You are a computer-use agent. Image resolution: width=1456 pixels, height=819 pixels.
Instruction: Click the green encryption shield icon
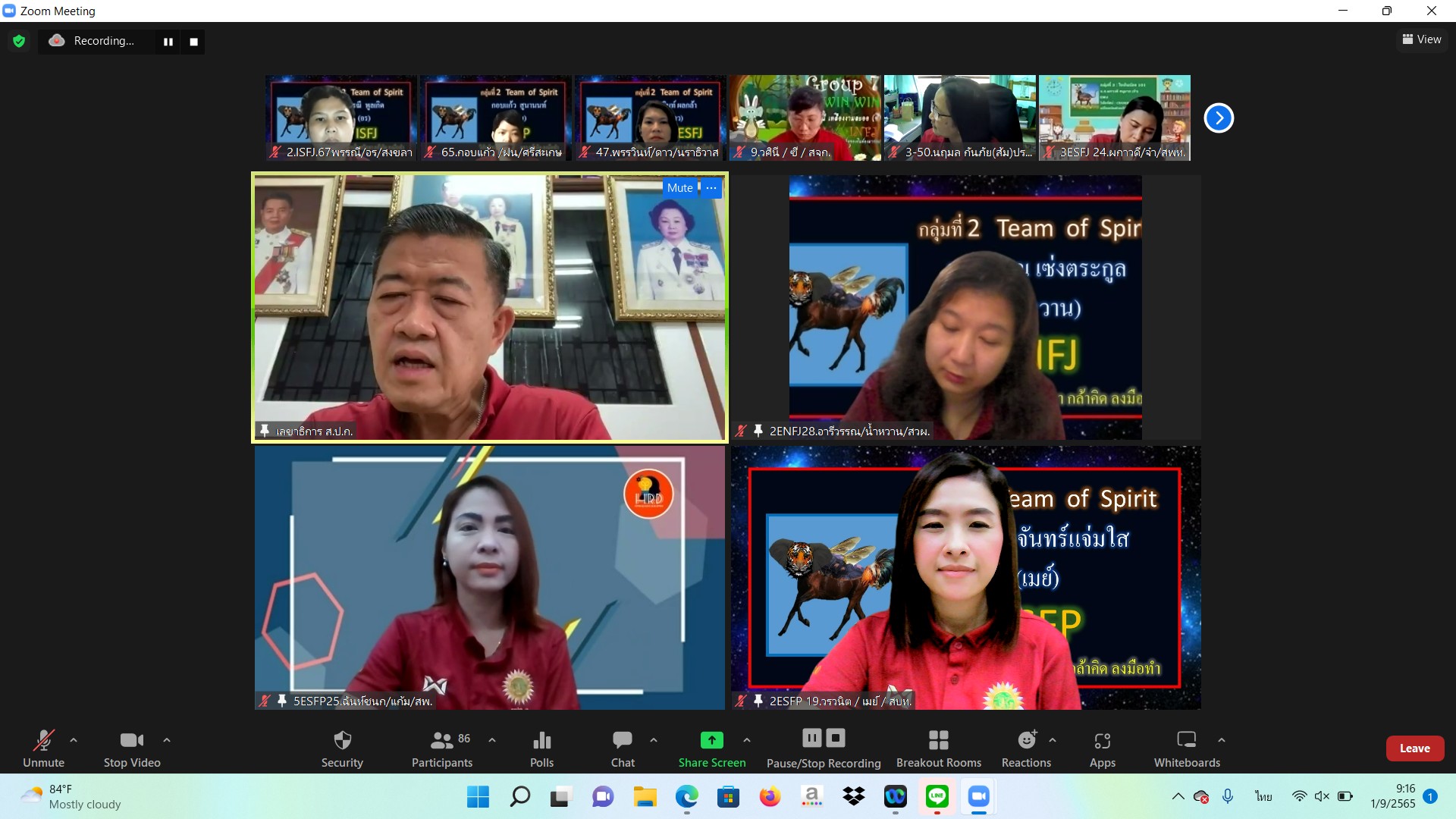point(19,41)
